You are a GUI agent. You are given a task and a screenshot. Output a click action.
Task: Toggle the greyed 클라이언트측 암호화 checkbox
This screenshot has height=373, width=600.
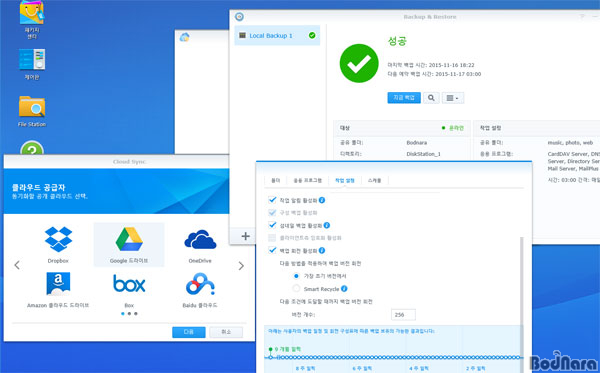[272, 238]
